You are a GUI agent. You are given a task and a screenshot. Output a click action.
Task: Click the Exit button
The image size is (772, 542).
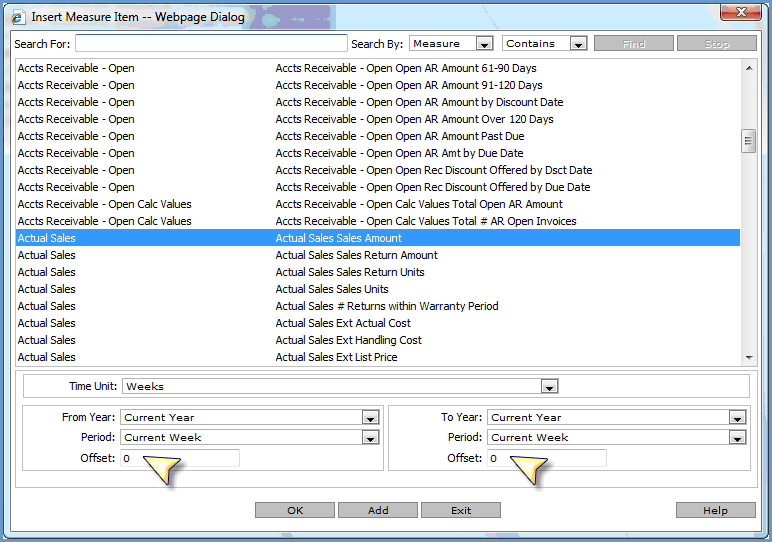[x=460, y=510]
